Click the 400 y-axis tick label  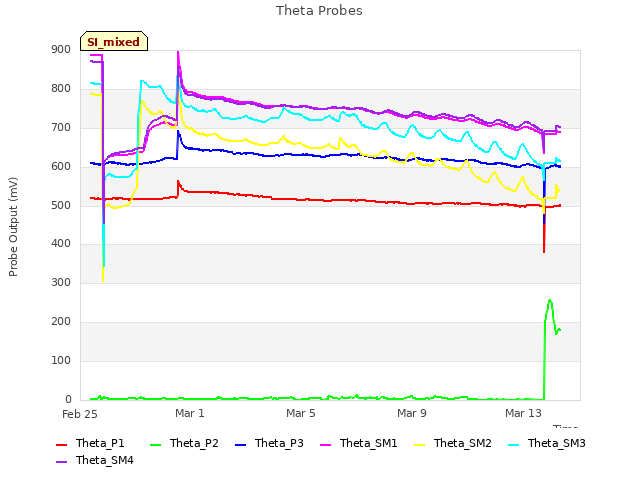pos(61,244)
